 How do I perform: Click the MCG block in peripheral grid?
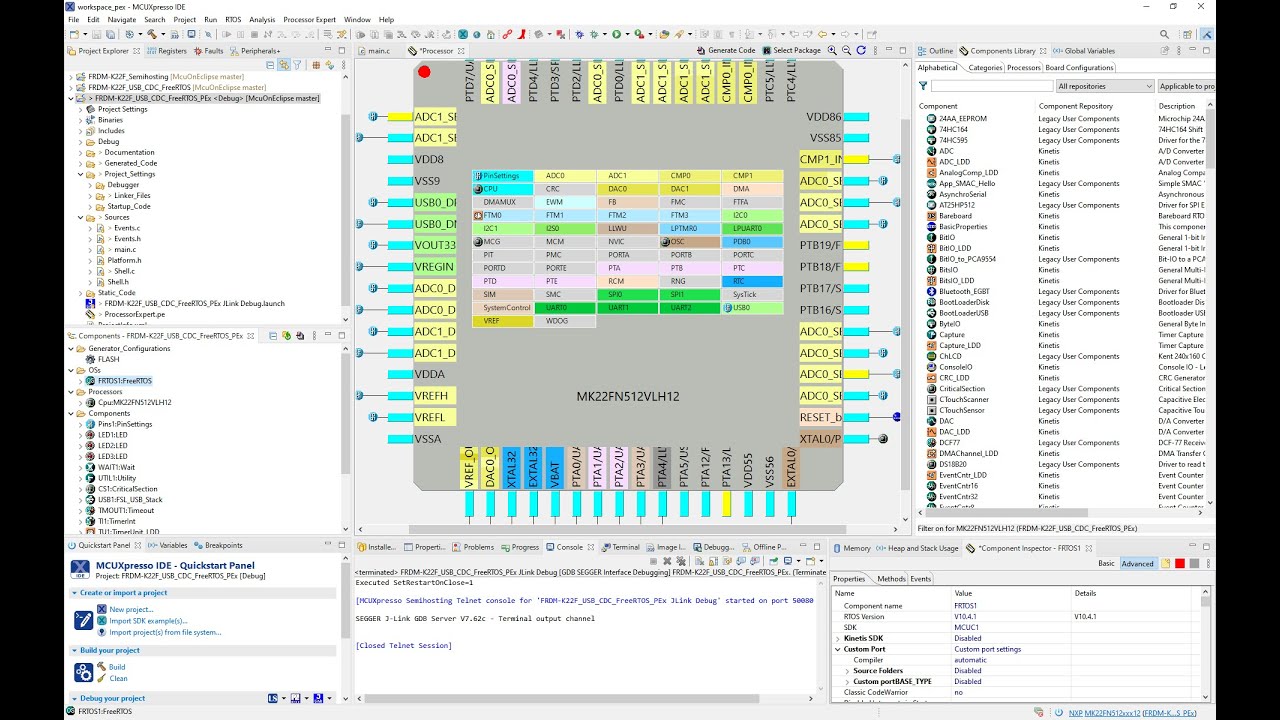coord(503,242)
